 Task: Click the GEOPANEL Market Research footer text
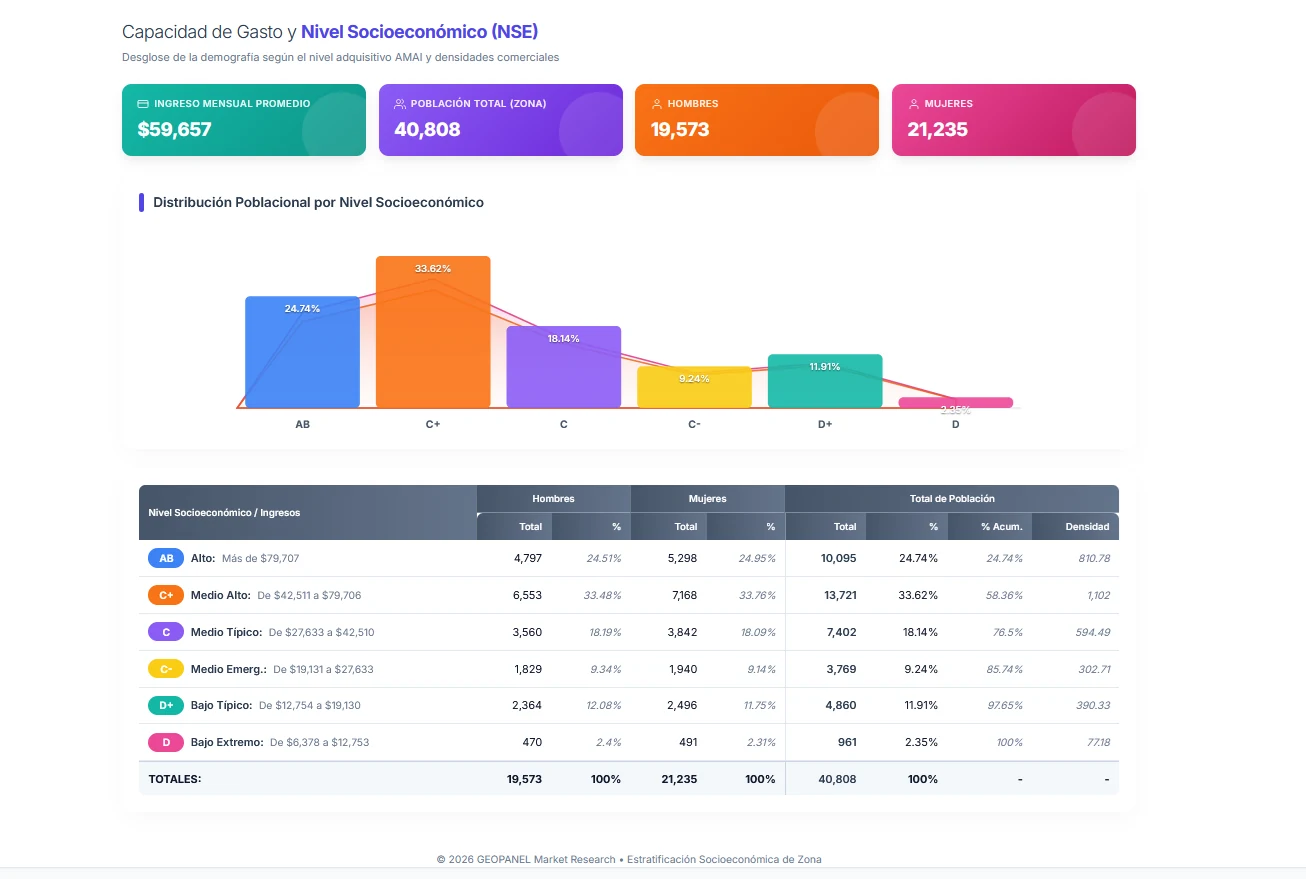click(629, 859)
